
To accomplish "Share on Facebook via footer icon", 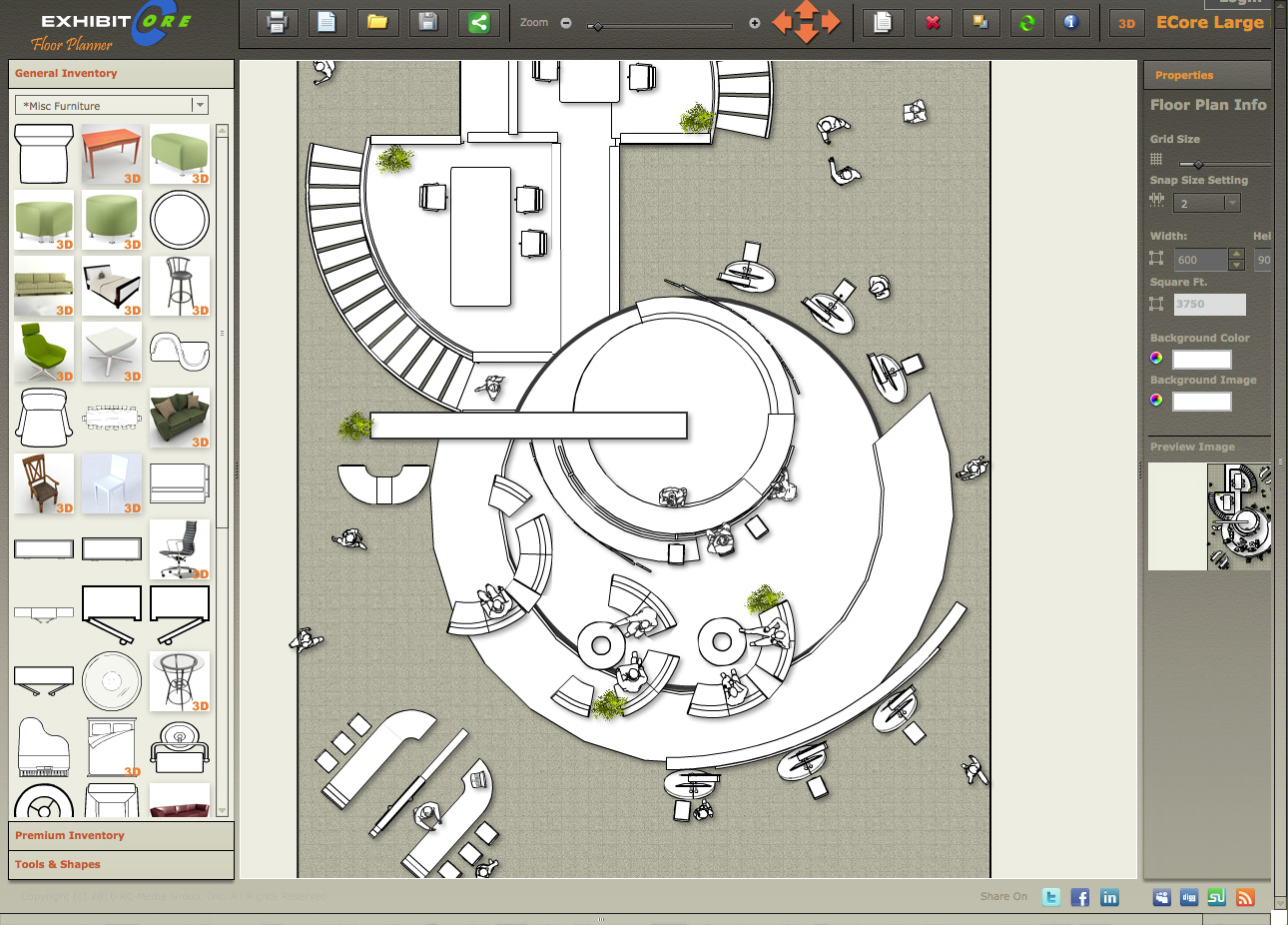I will click(x=1080, y=897).
